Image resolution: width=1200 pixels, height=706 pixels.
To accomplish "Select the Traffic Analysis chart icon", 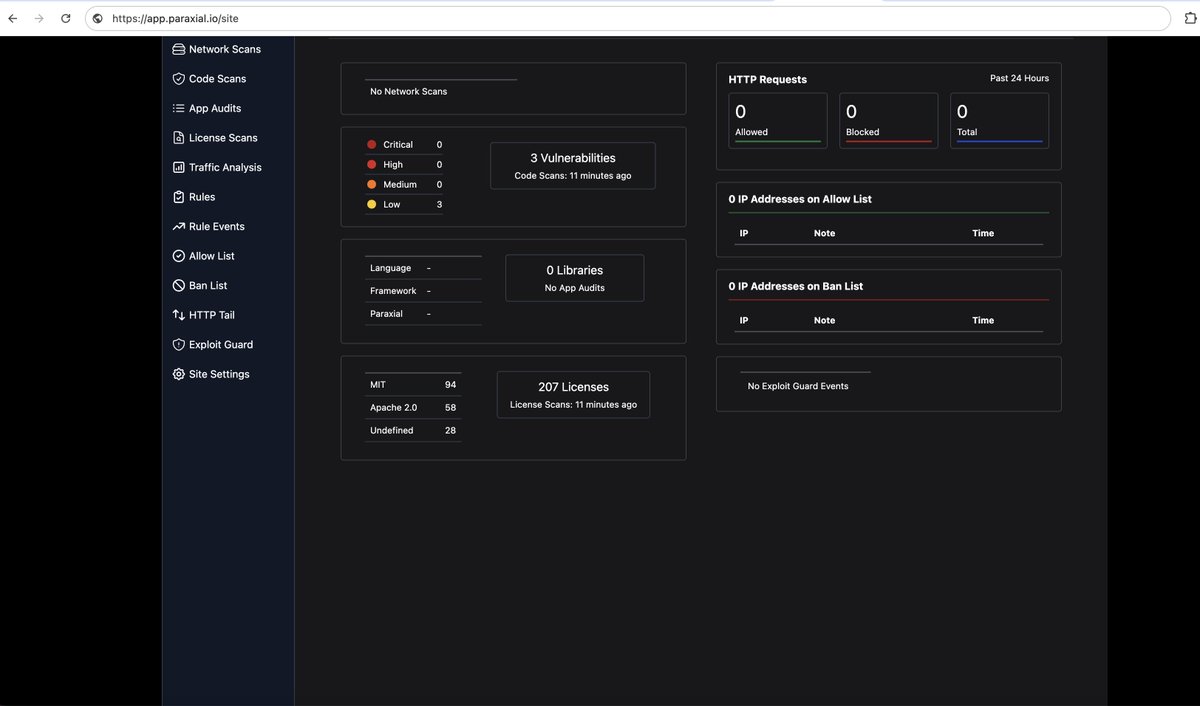I will [x=178, y=167].
